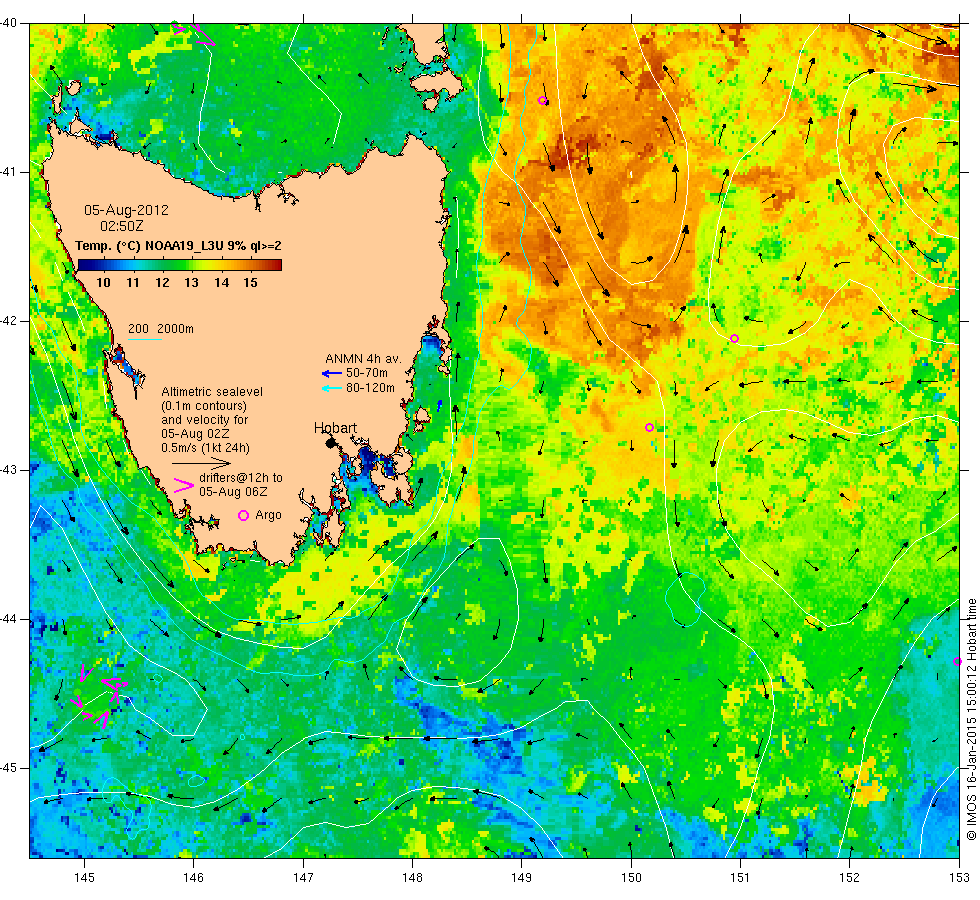This screenshot has height=900, width=980.
Task: Click the '05-Aug 06Z' legend text
Action: click(x=233, y=492)
